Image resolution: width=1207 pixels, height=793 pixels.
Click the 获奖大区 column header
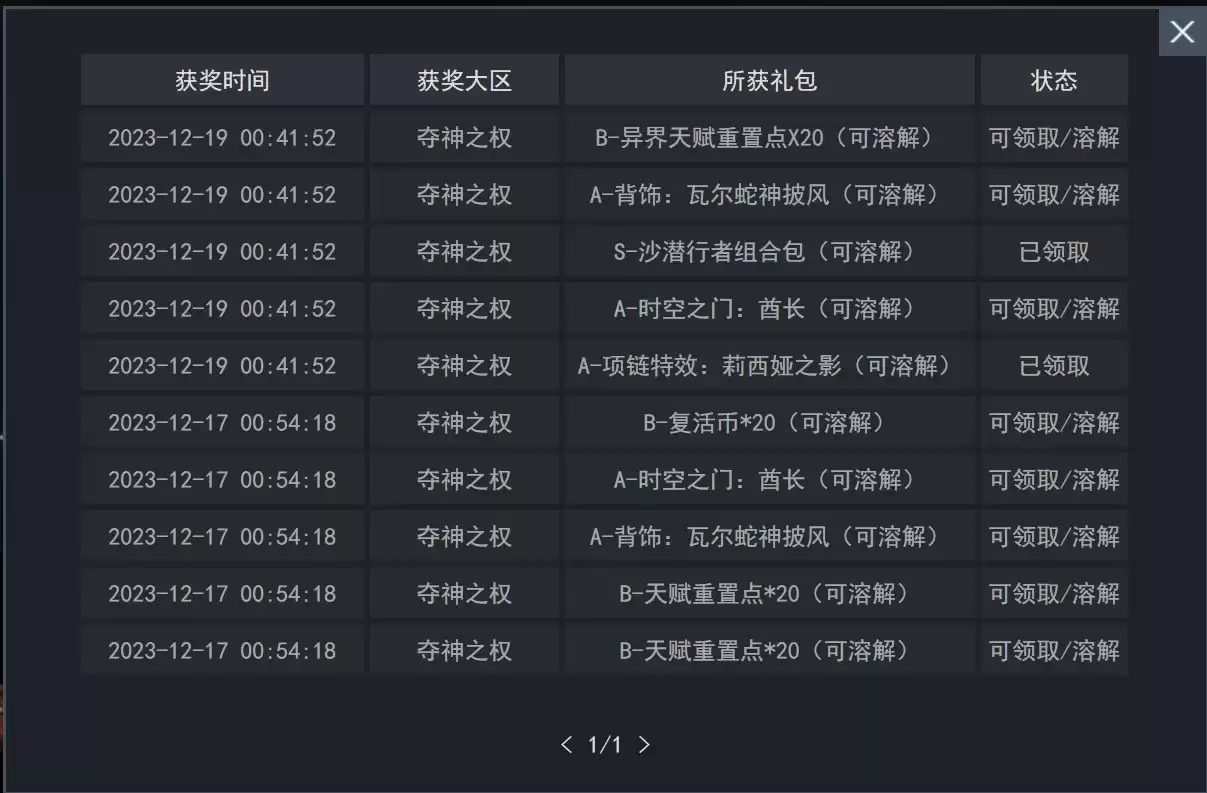point(464,81)
